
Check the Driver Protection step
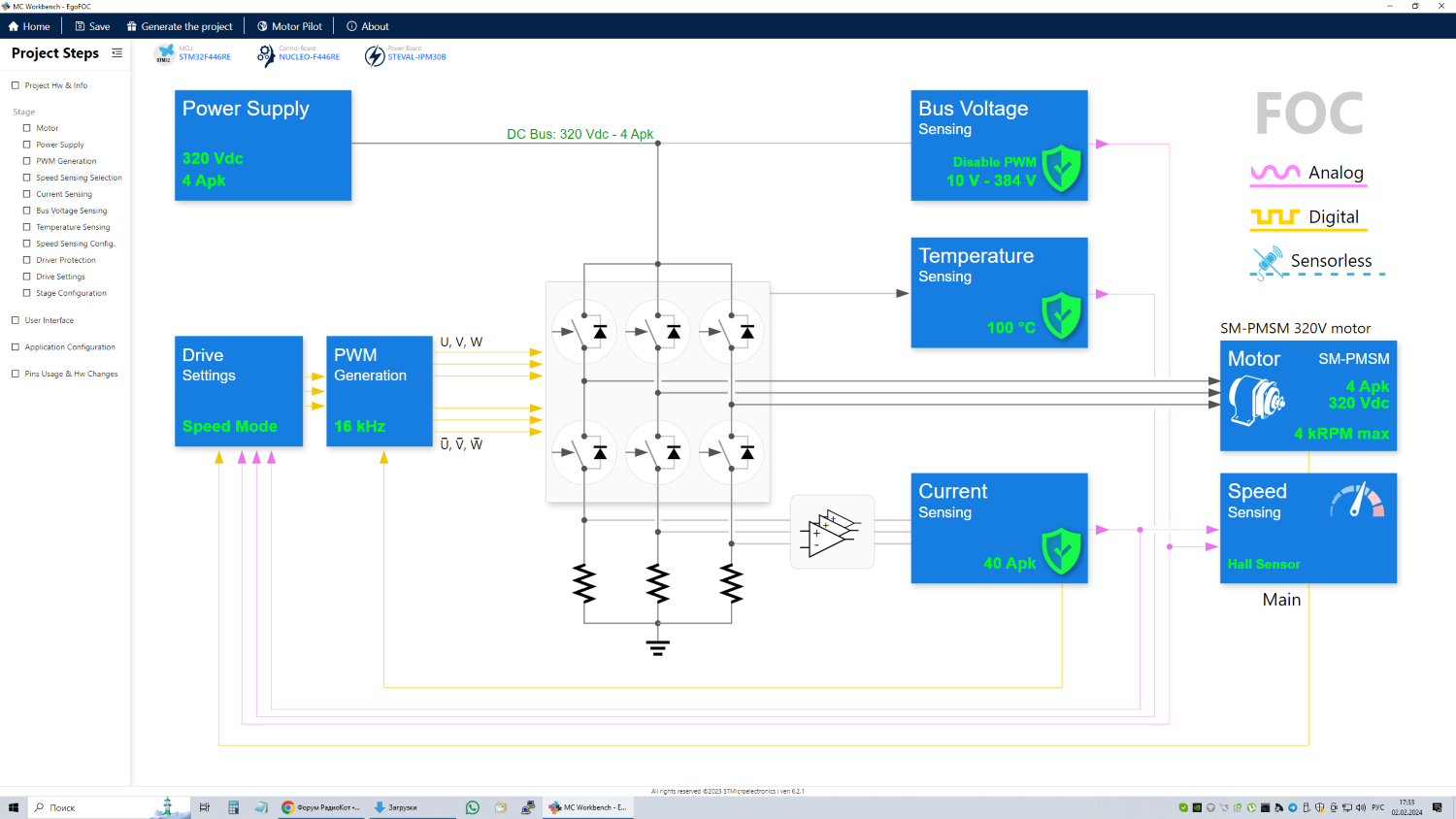click(x=27, y=260)
